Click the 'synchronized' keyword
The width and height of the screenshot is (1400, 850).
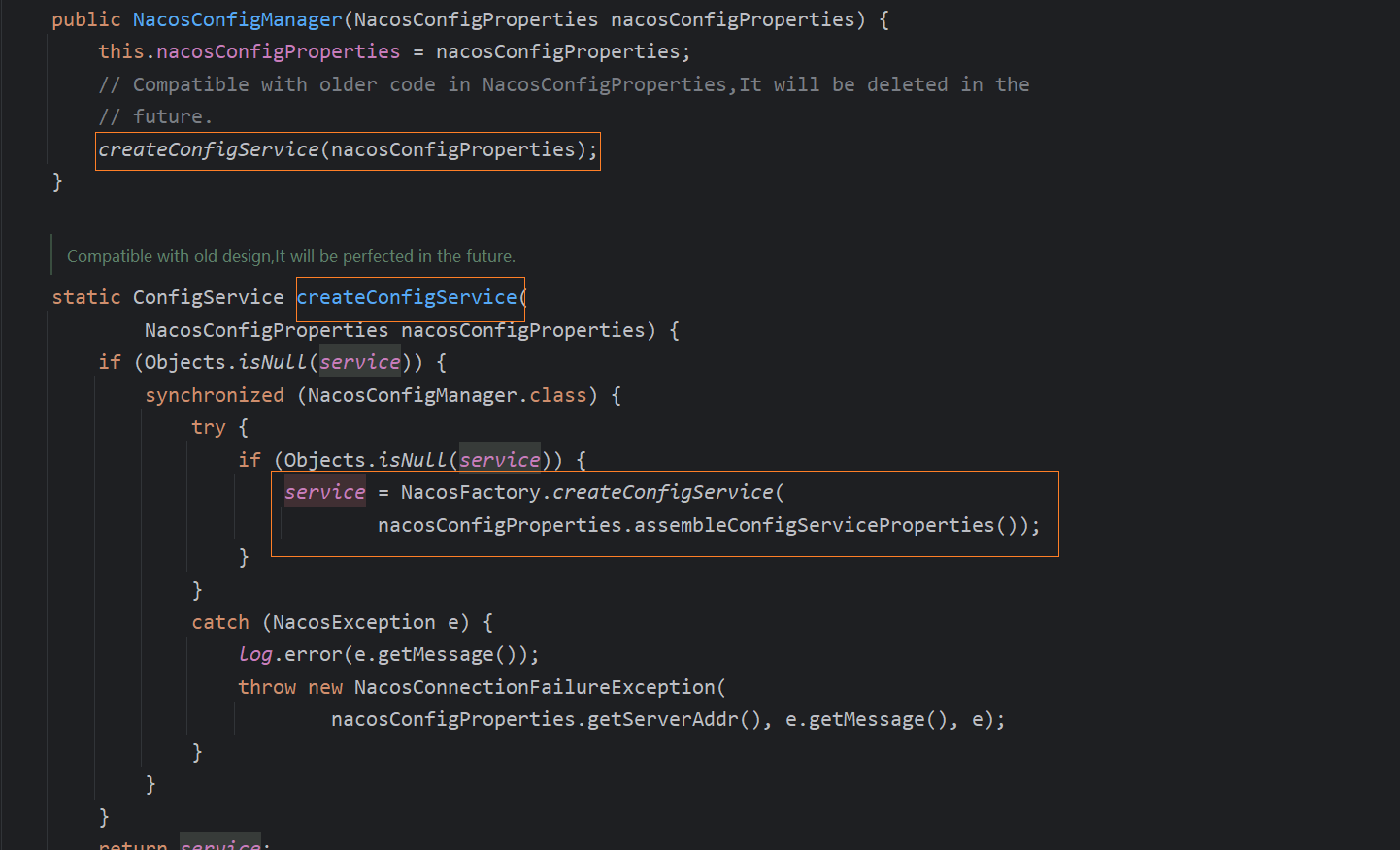click(214, 395)
